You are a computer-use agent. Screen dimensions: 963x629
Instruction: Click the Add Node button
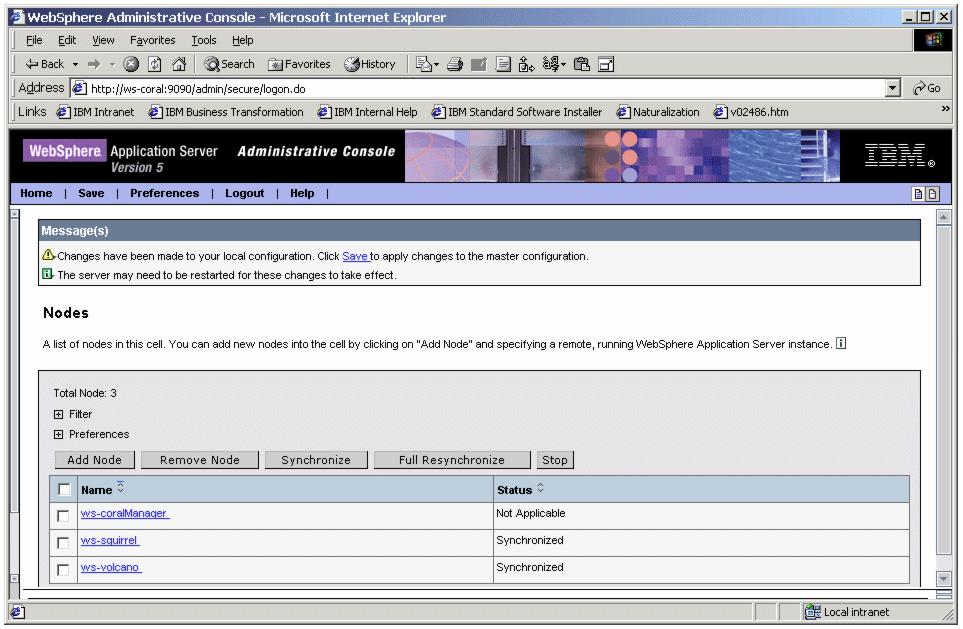(95, 460)
